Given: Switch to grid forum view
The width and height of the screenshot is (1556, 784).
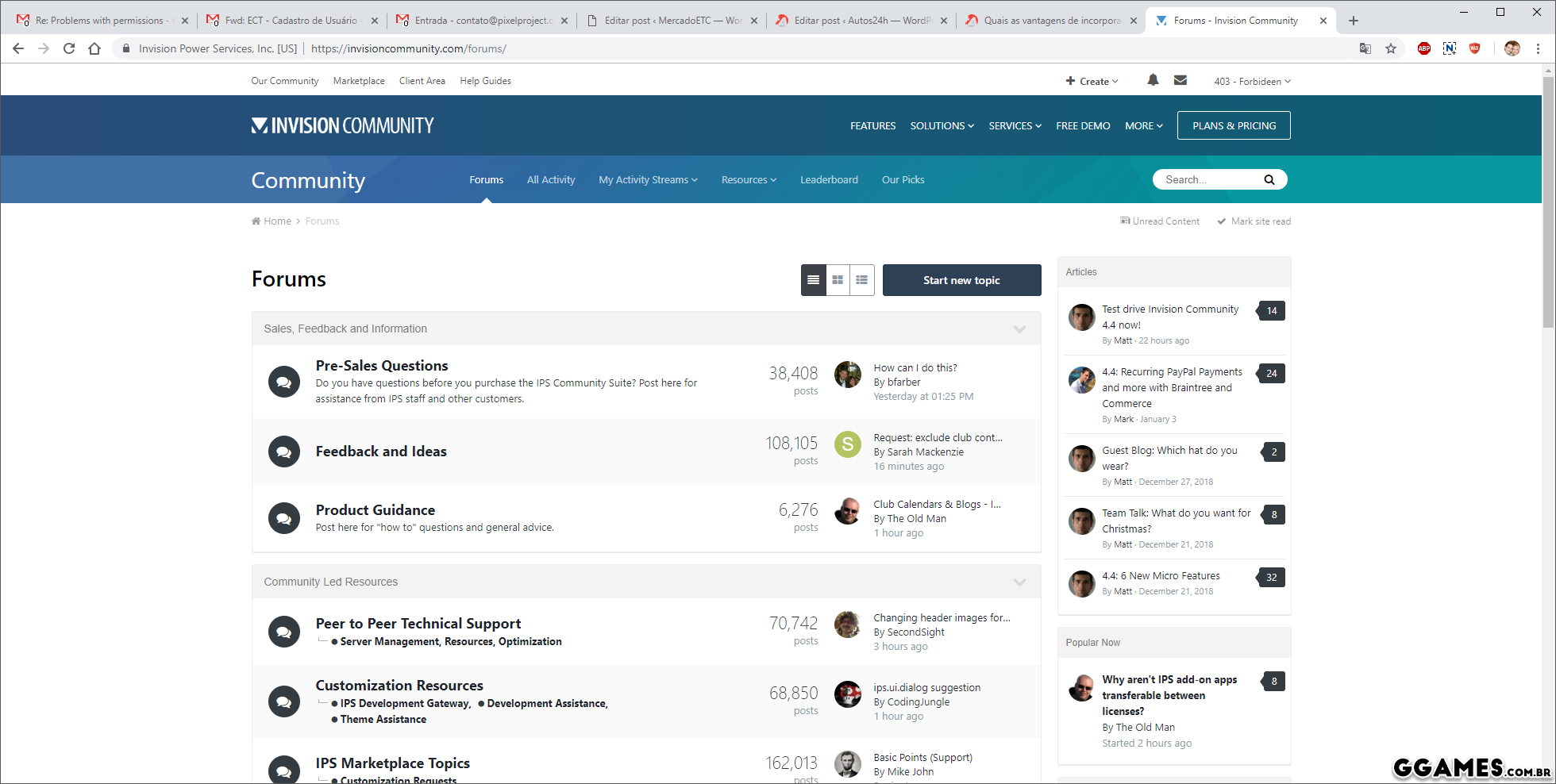Looking at the screenshot, I should point(838,280).
